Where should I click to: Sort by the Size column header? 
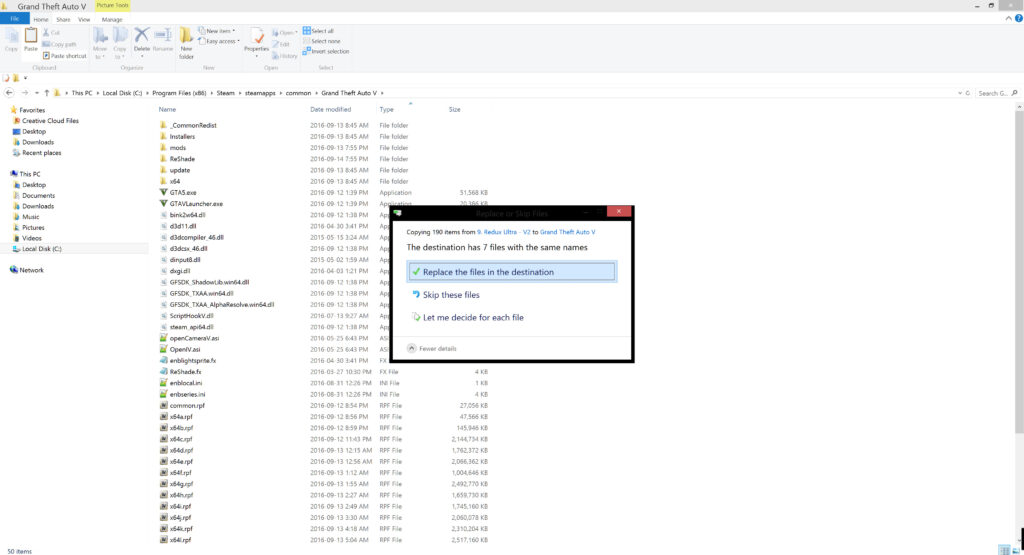click(455, 110)
